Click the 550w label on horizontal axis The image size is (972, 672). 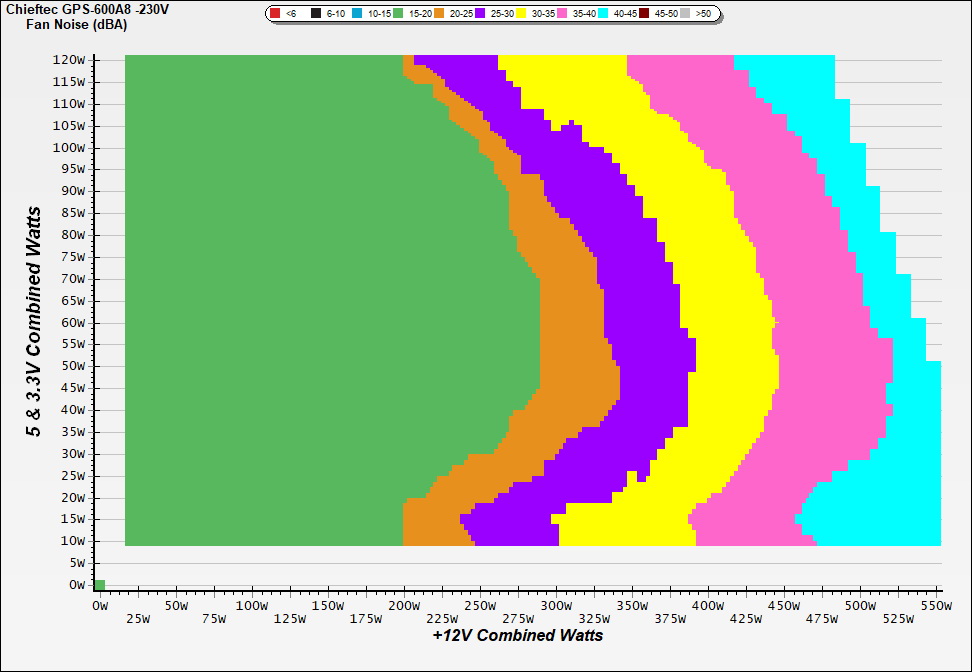(934, 606)
